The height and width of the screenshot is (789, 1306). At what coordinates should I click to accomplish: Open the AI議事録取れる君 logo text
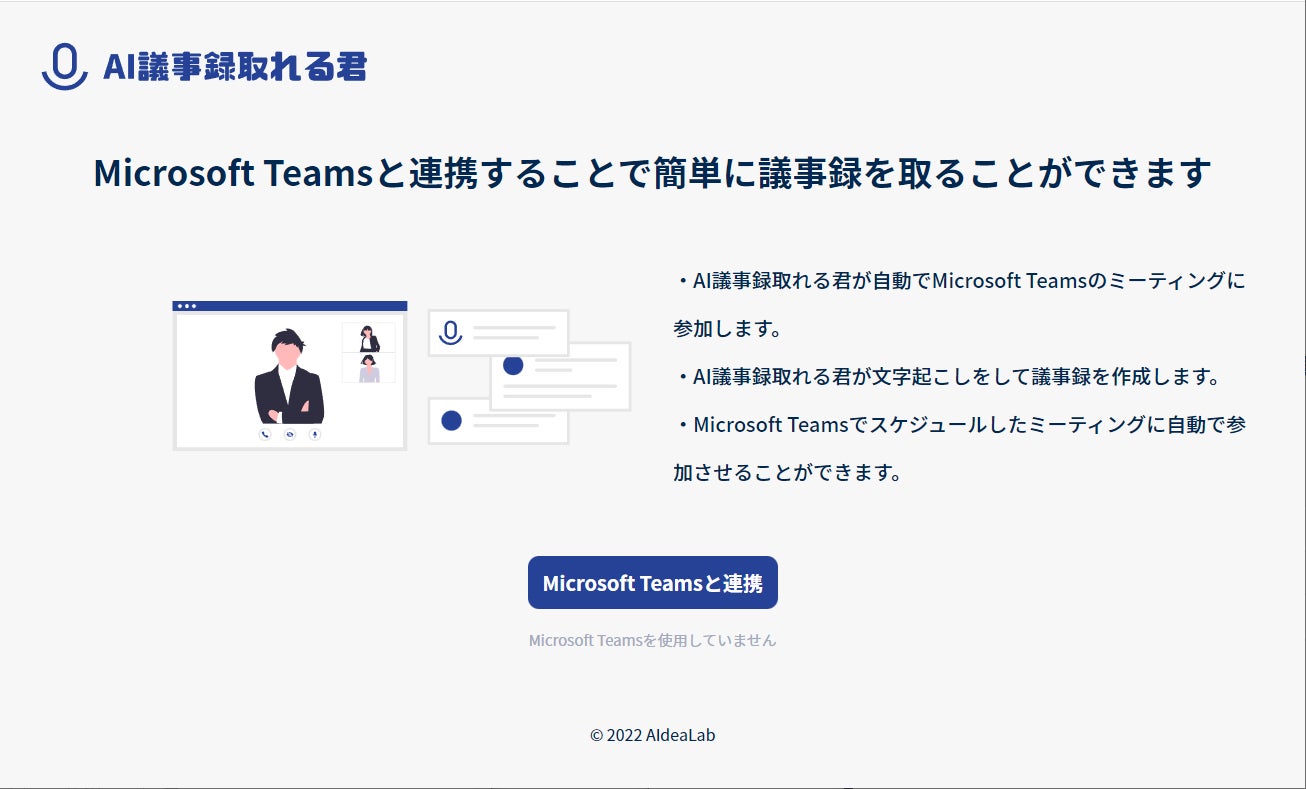pos(235,67)
